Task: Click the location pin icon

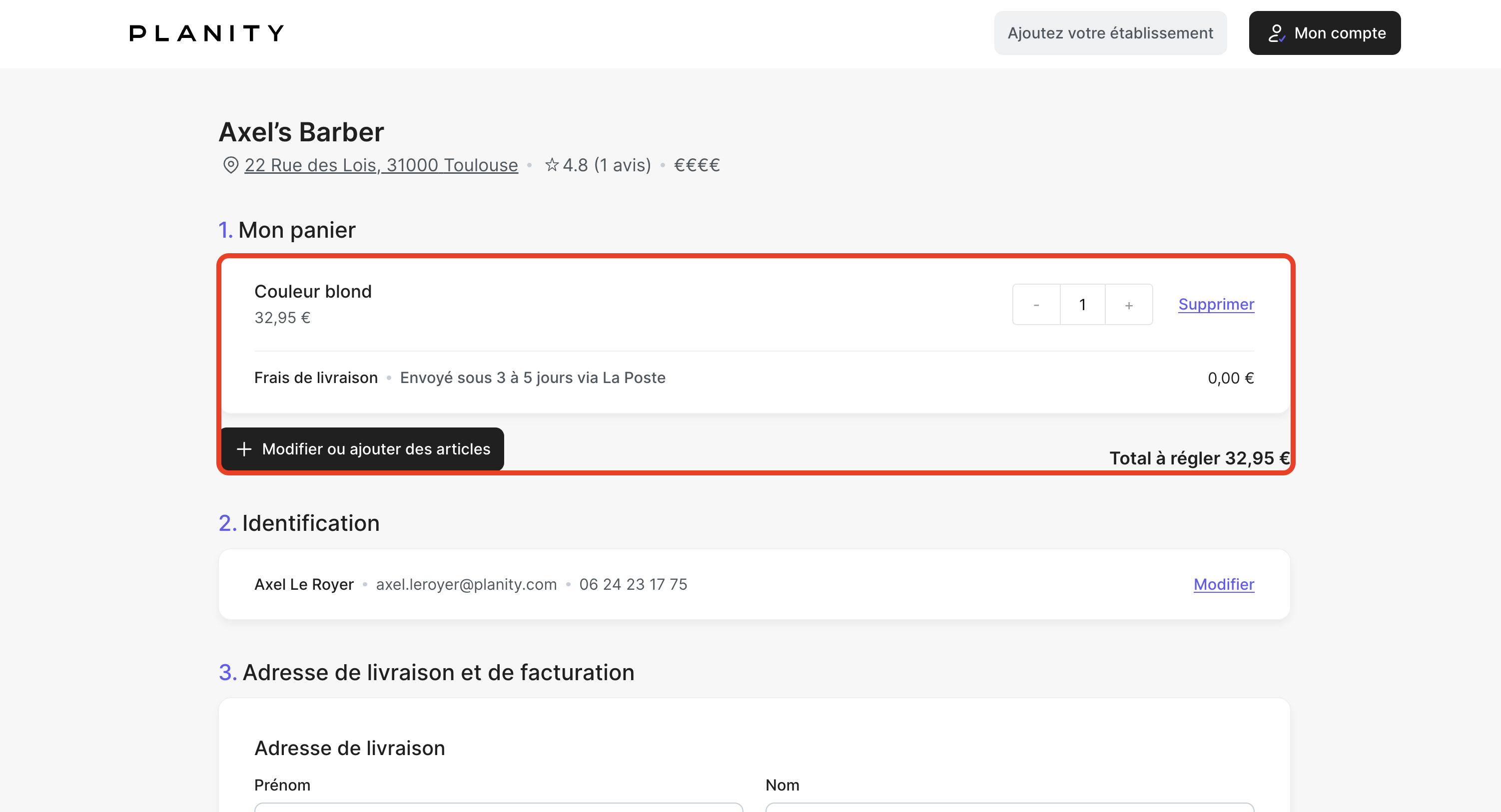Action: click(231, 165)
